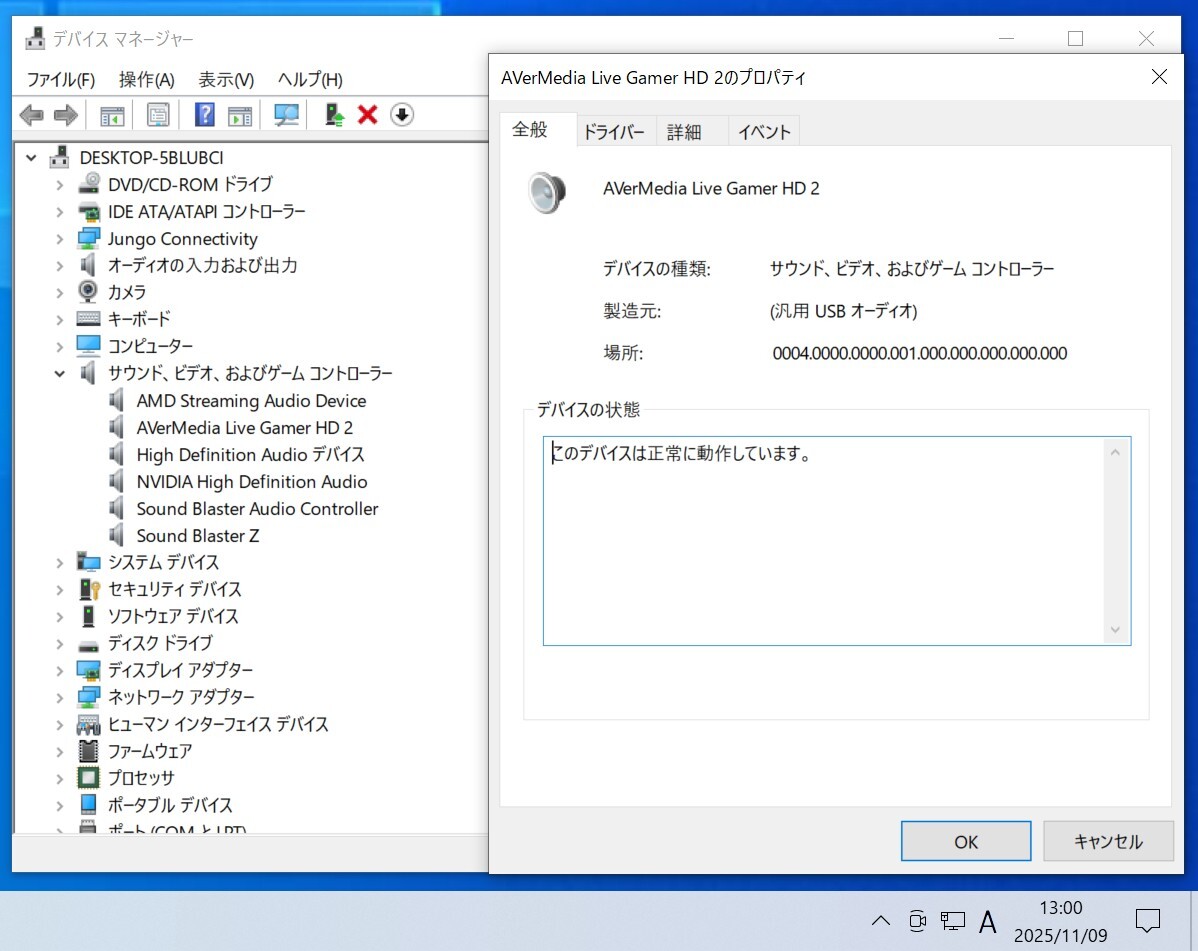
Task: Click the network tray icon
Action: point(953,921)
